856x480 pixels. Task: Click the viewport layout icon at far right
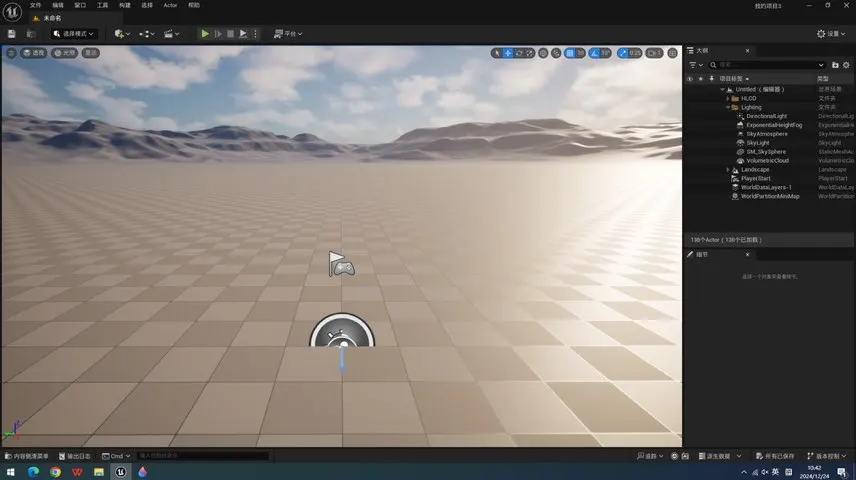coord(674,53)
